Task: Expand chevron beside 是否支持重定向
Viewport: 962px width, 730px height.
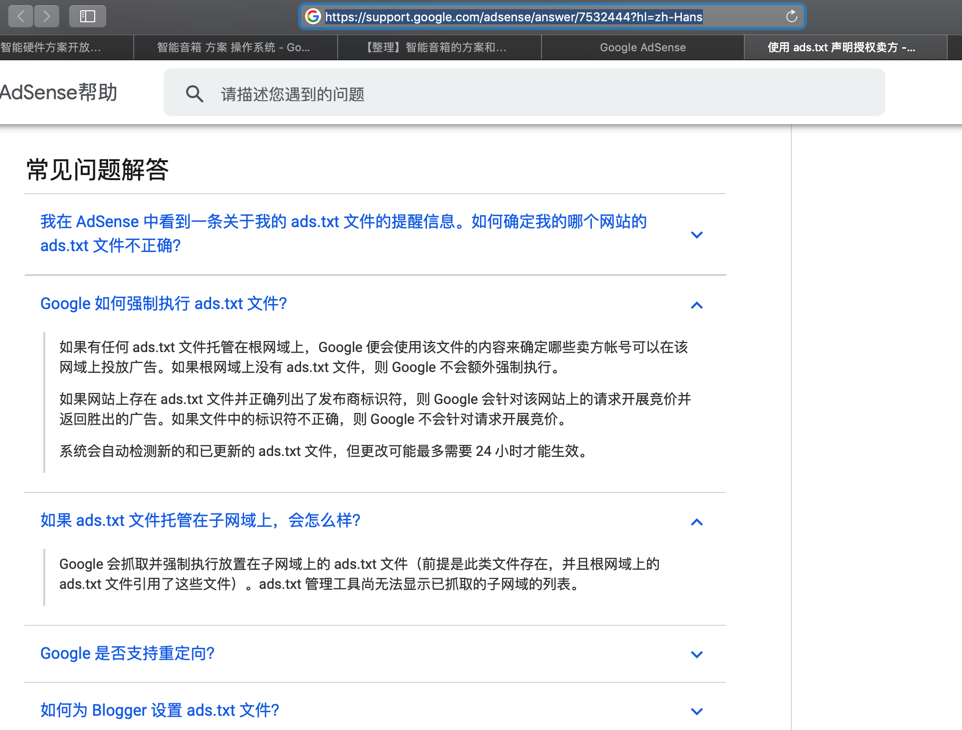Action: (x=696, y=655)
